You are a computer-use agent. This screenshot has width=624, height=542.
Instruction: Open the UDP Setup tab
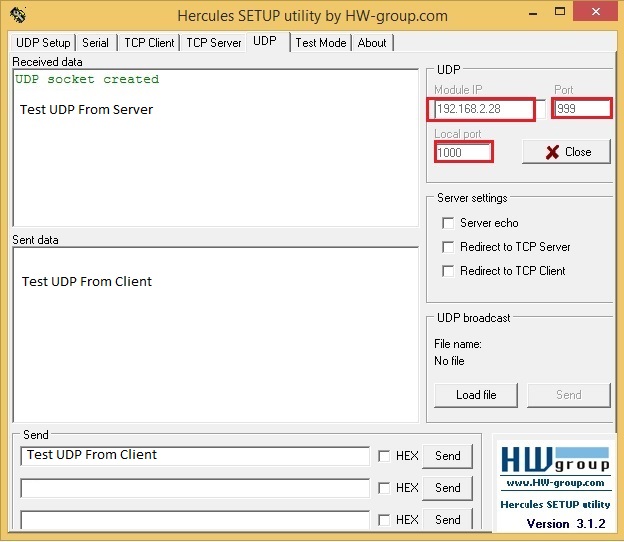click(x=43, y=43)
